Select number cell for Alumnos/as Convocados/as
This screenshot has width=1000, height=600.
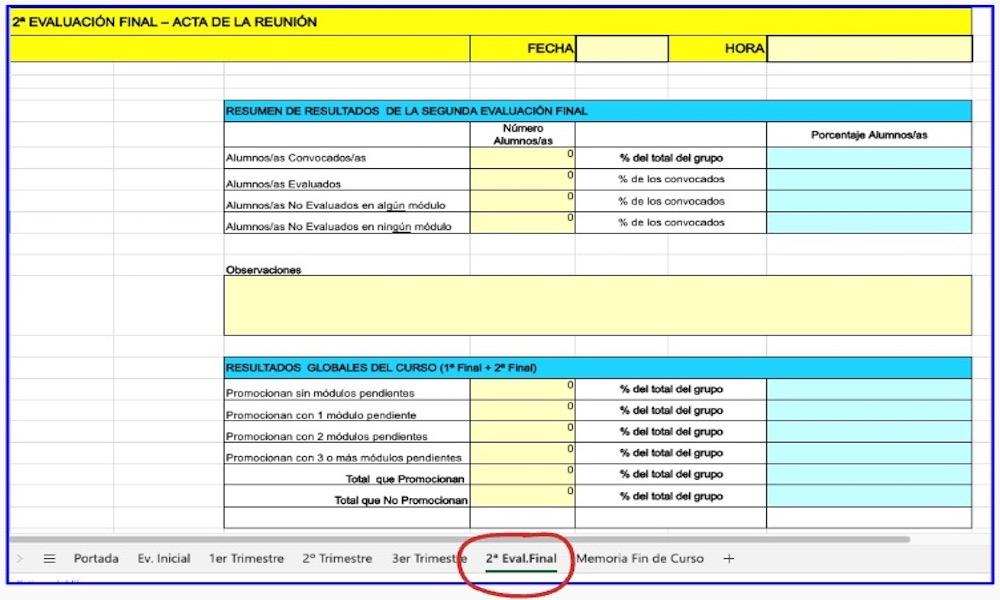pyautogui.click(x=522, y=158)
